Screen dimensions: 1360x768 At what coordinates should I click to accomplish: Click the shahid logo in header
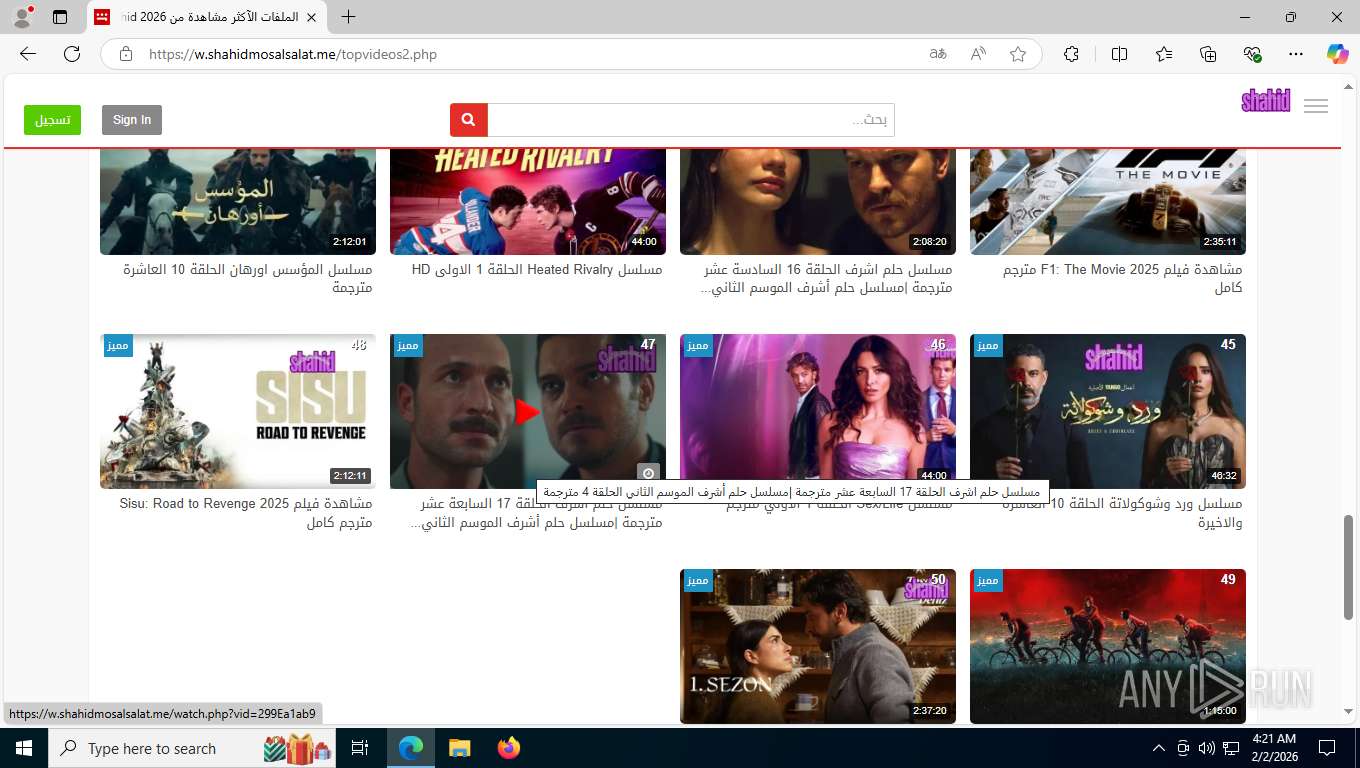pos(1266,101)
